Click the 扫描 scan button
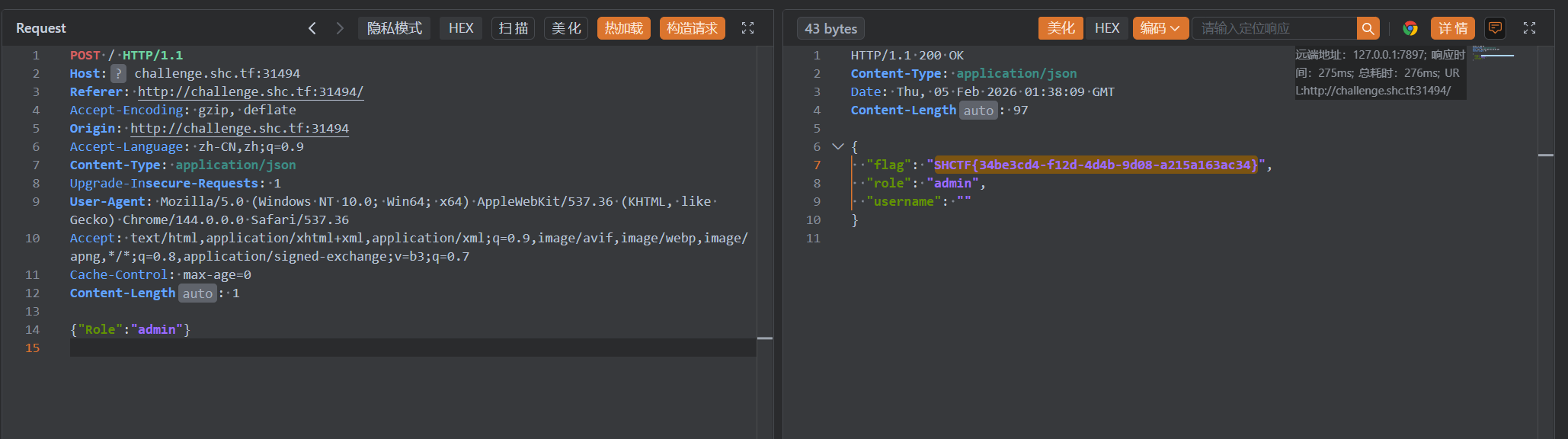The height and width of the screenshot is (439, 1568). [514, 28]
